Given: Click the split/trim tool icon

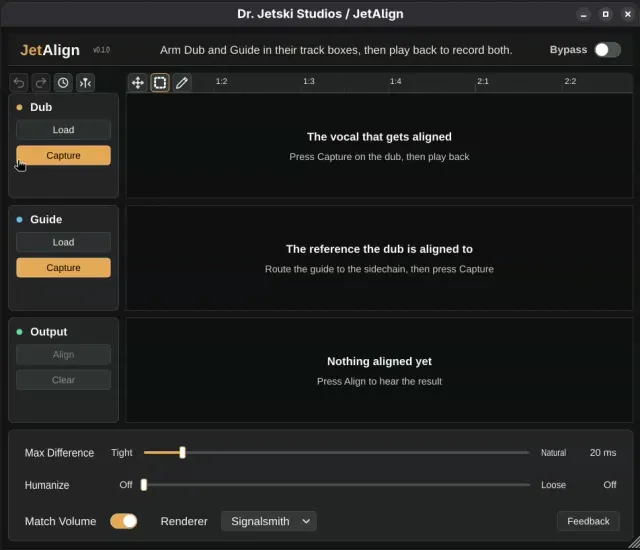Looking at the screenshot, I should pos(85,83).
